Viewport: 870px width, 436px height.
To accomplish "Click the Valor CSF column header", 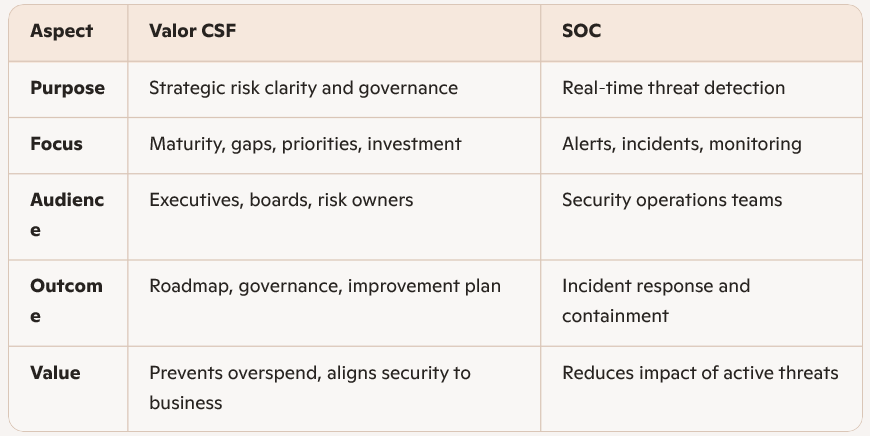I will [x=192, y=31].
